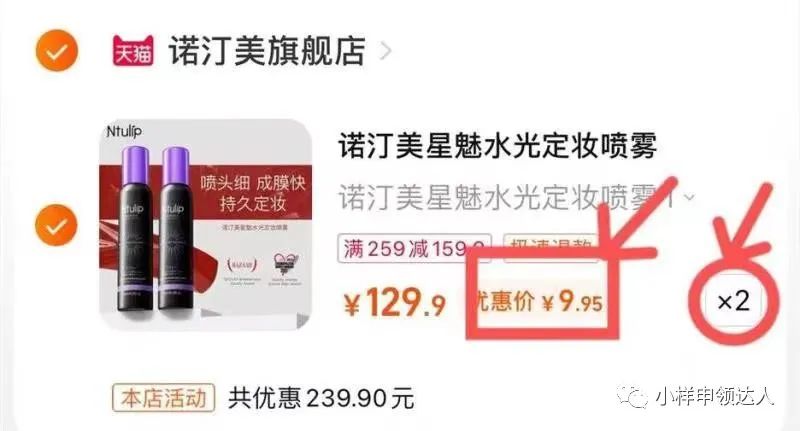Viewport: 800px width, 431px height.
Task: Click the 本店活动 store activity tag
Action: (x=164, y=398)
